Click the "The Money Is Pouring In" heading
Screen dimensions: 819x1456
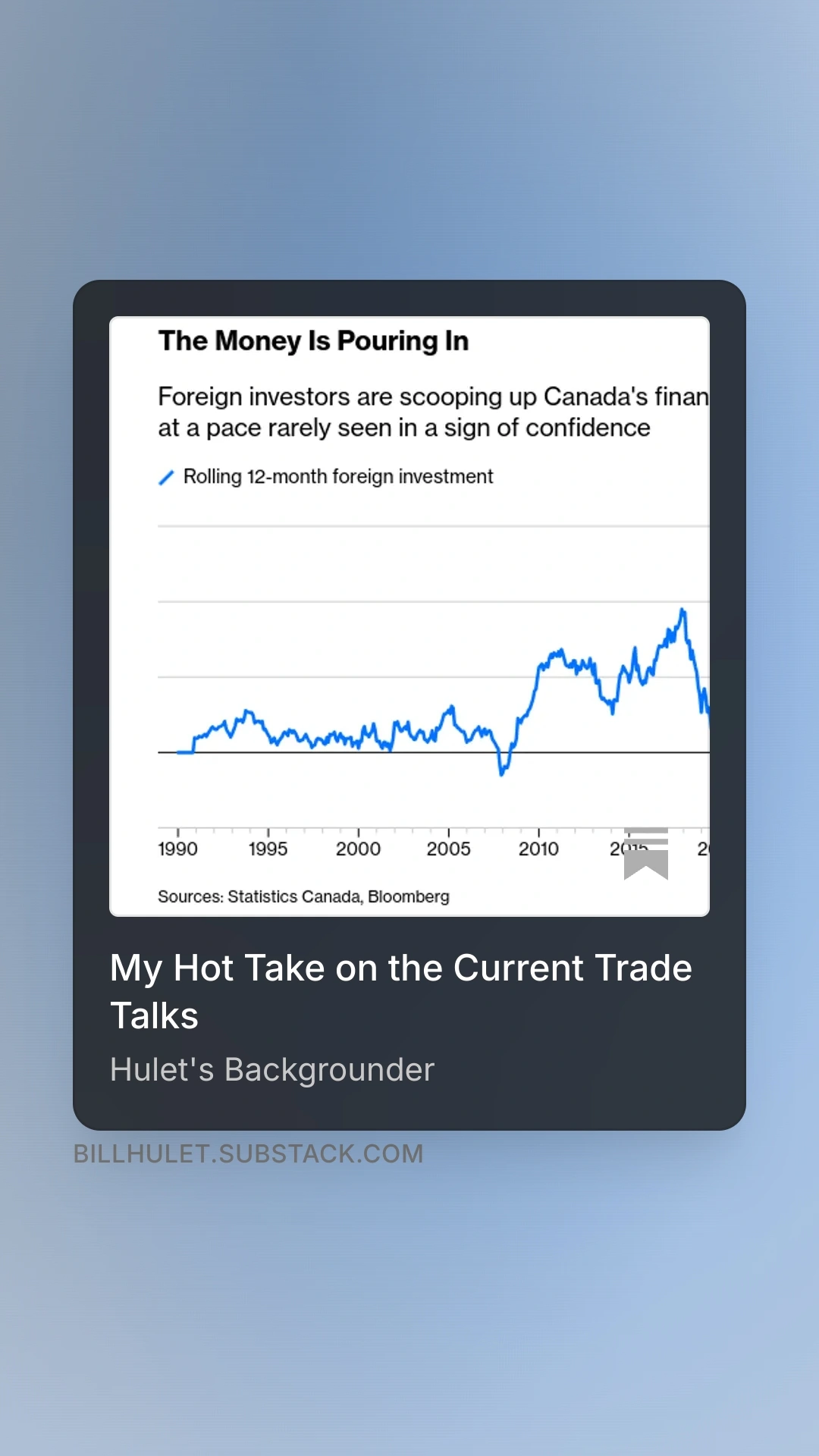coord(313,341)
